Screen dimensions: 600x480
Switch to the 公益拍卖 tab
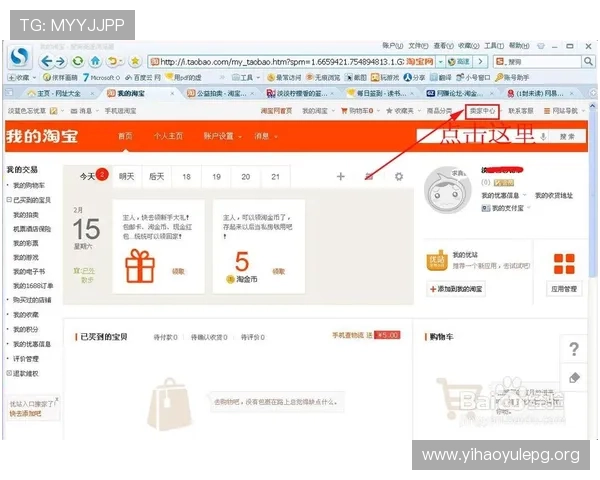pos(221,93)
